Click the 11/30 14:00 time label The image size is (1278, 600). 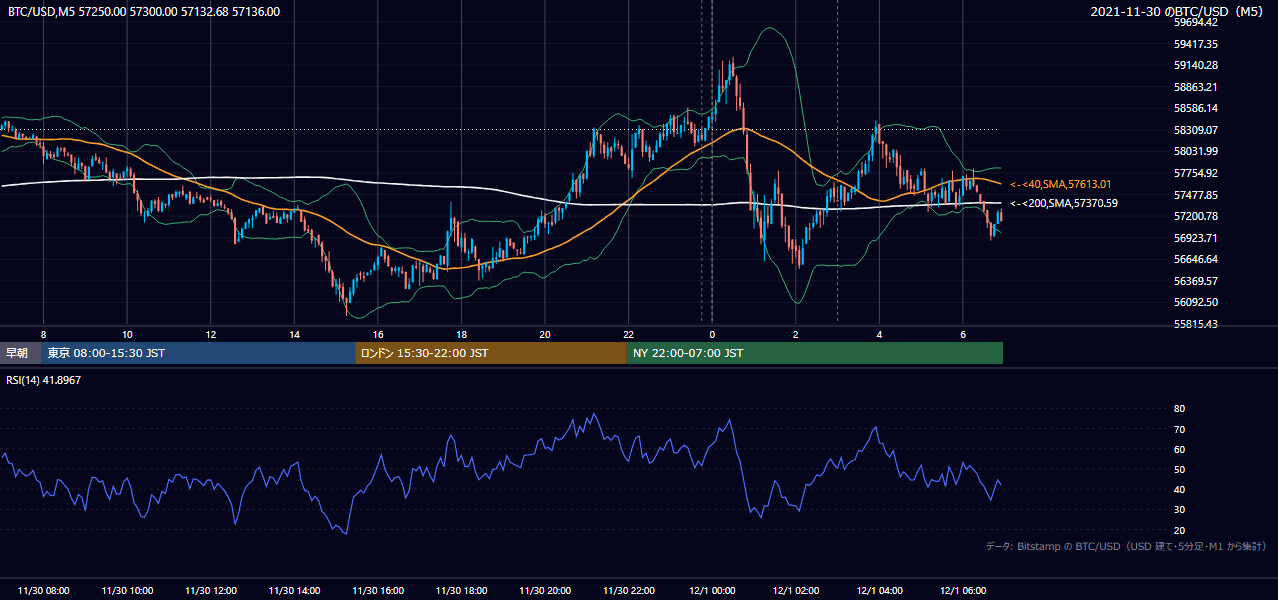[294, 591]
